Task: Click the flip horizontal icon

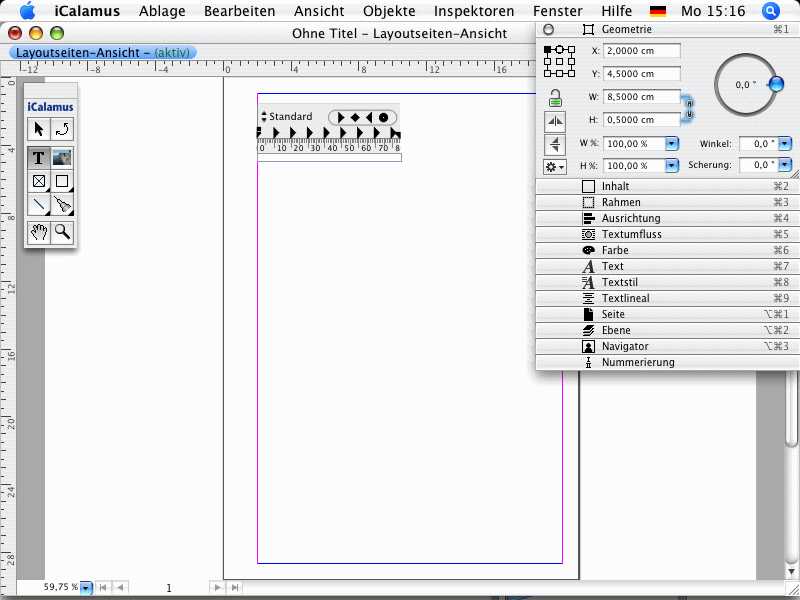Action: (x=554, y=121)
